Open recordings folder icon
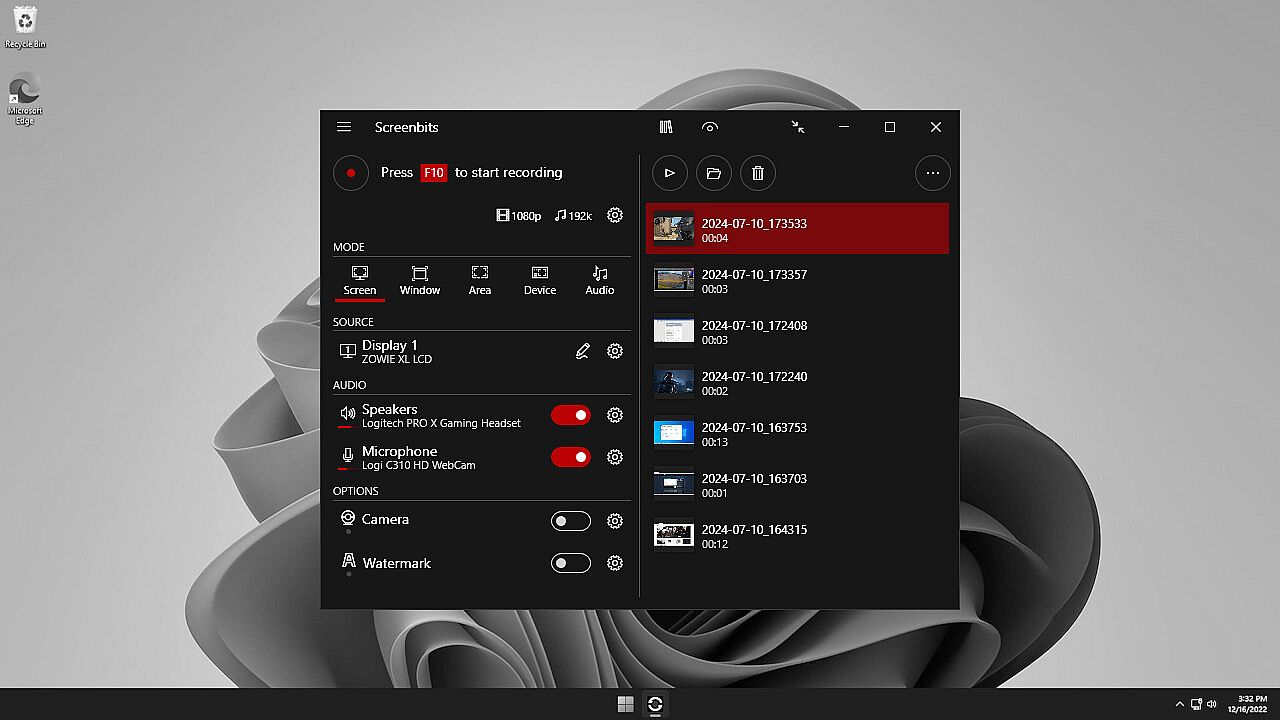The height and width of the screenshot is (720, 1280). tap(714, 173)
